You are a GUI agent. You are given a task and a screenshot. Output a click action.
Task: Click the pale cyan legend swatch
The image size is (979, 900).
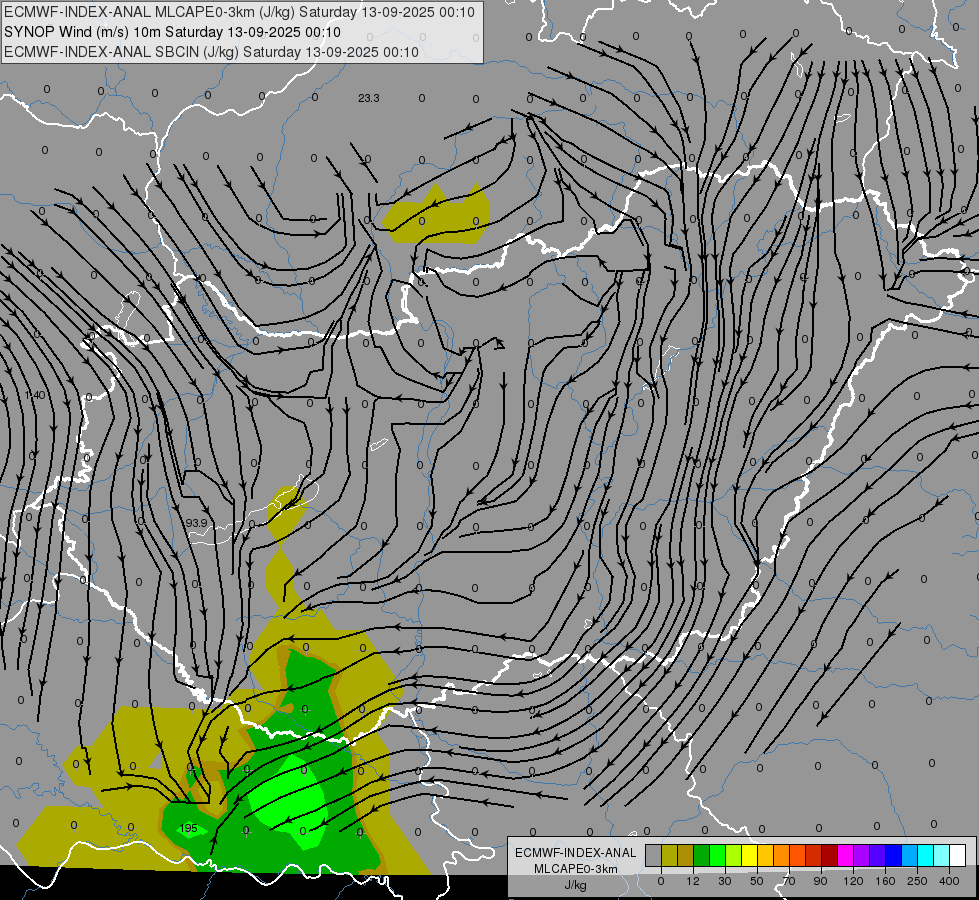942,856
